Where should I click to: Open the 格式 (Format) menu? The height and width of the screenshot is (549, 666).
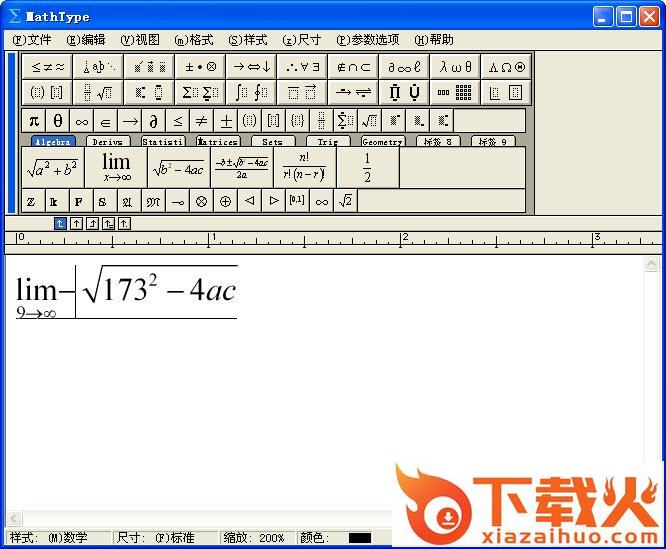194,40
